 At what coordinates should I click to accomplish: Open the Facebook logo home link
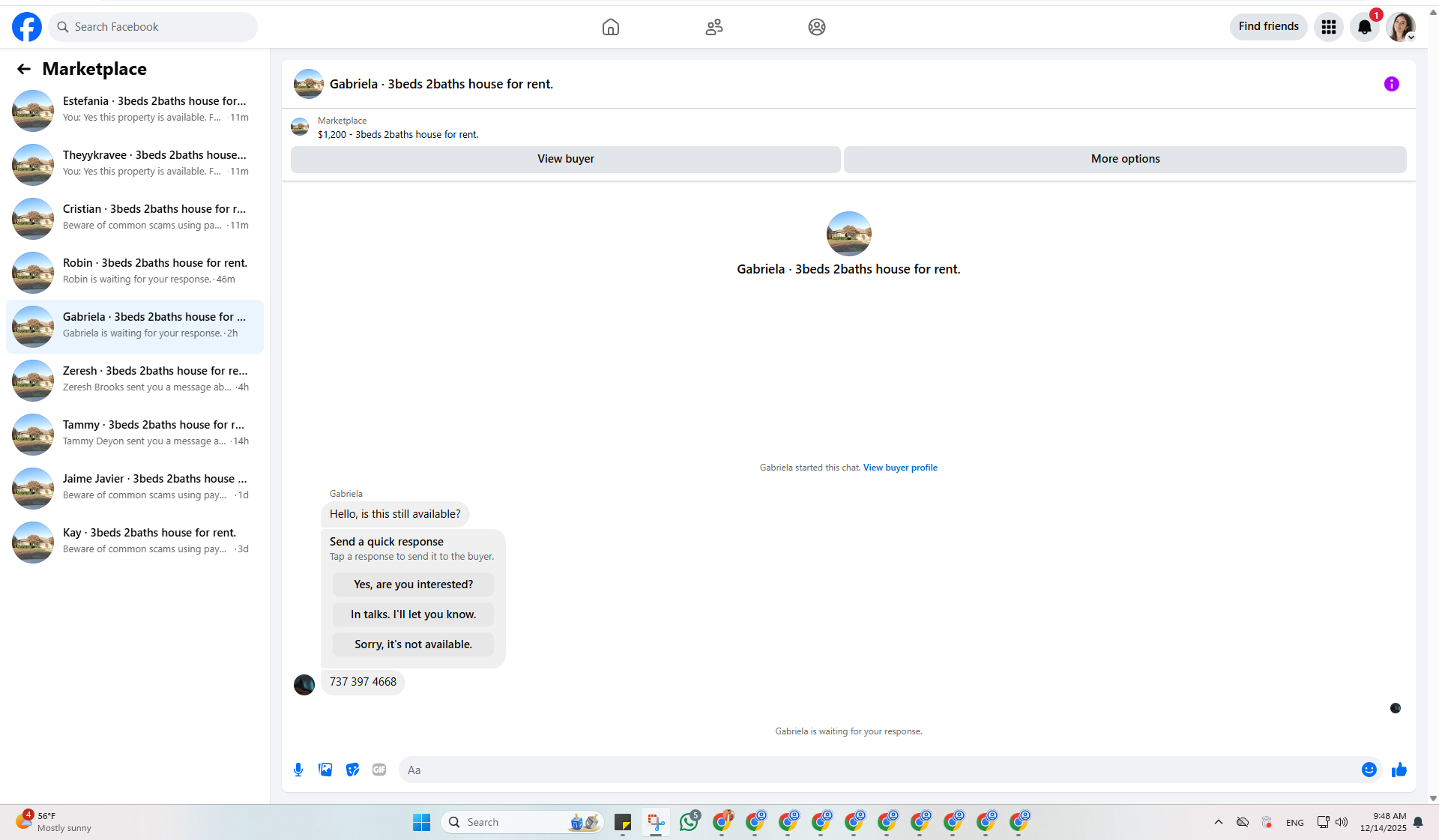[27, 27]
